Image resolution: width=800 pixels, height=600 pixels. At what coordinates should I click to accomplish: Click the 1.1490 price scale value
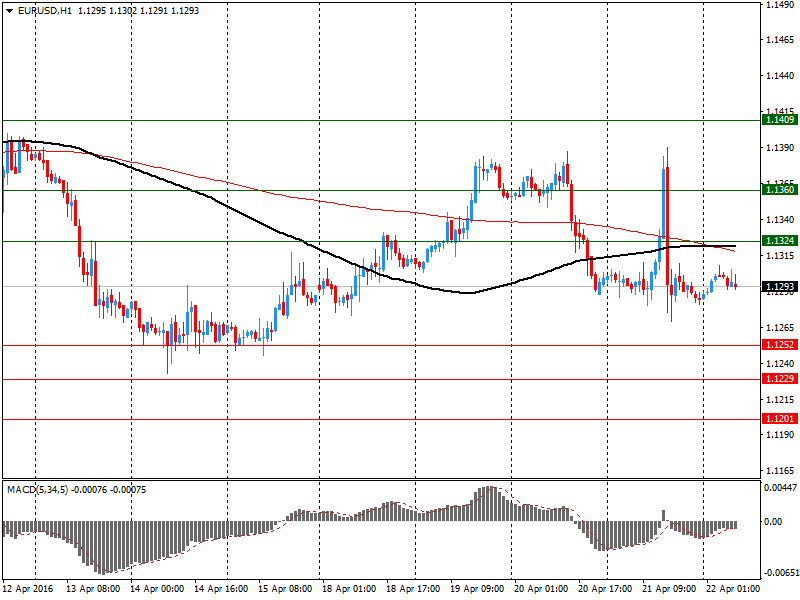[x=780, y=5]
